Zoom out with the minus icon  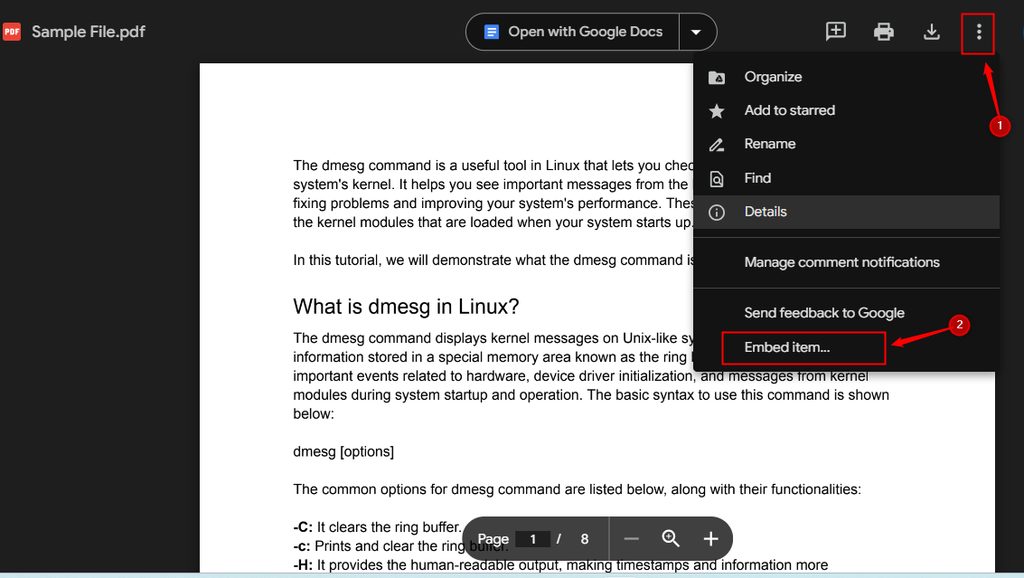click(631, 539)
